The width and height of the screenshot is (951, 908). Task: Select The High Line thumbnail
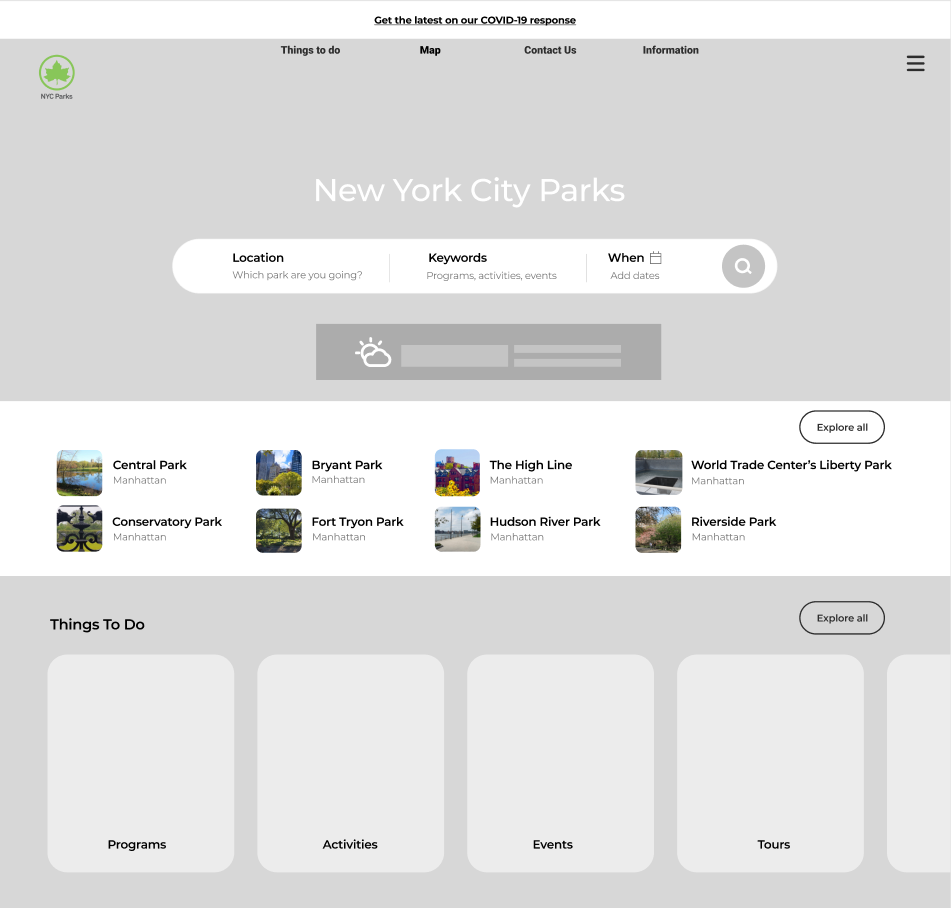click(x=457, y=472)
